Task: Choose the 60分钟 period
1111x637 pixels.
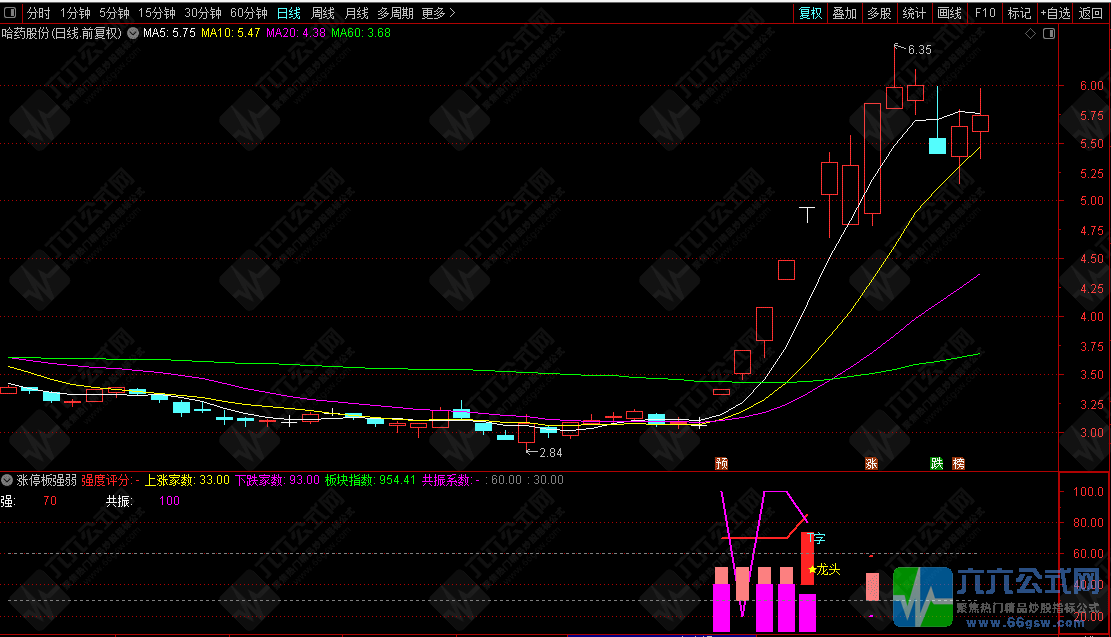Action: (249, 13)
